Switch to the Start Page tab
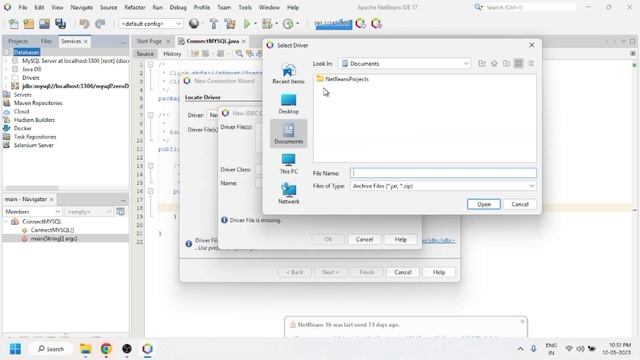Image resolution: width=640 pixels, height=360 pixels. pyautogui.click(x=149, y=41)
